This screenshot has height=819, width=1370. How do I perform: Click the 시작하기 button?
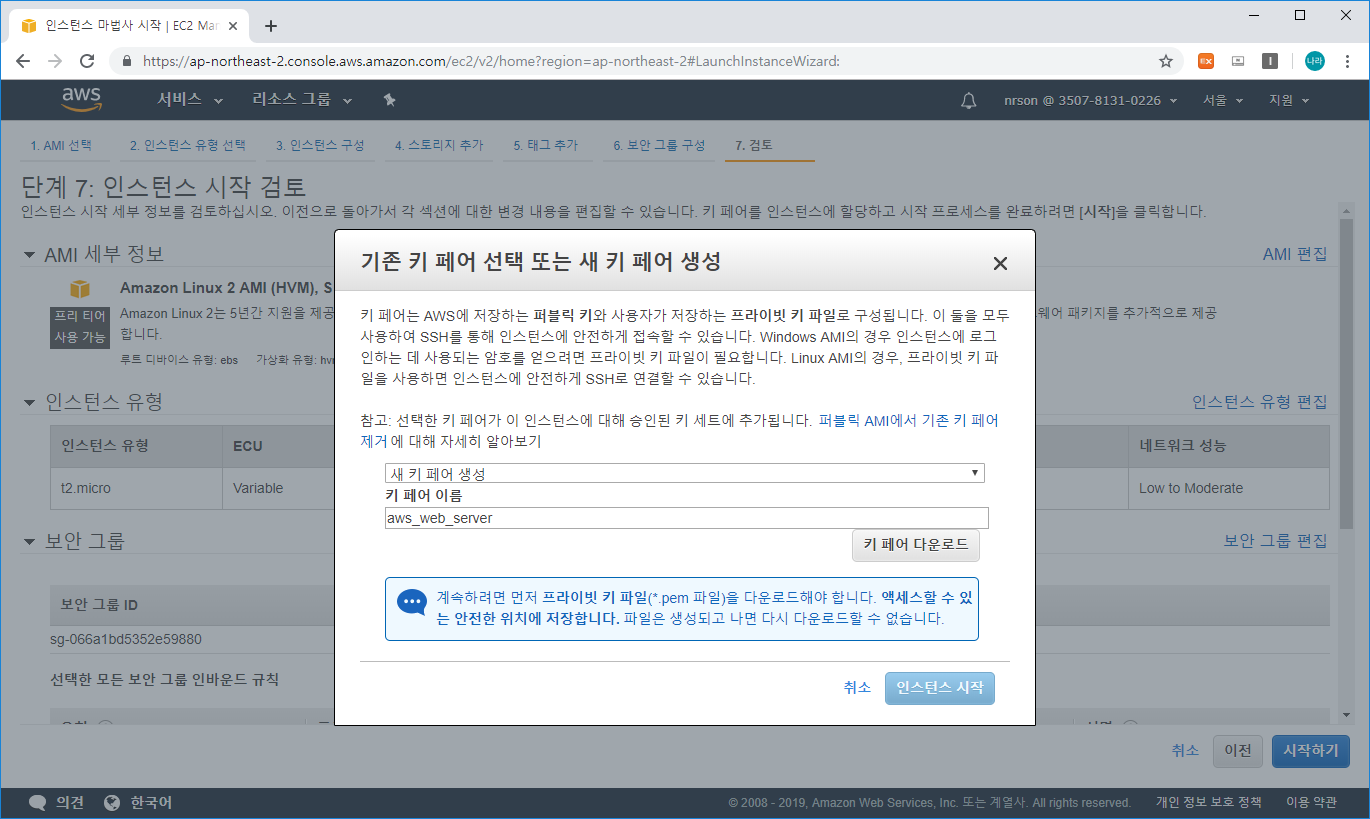[x=1311, y=751]
